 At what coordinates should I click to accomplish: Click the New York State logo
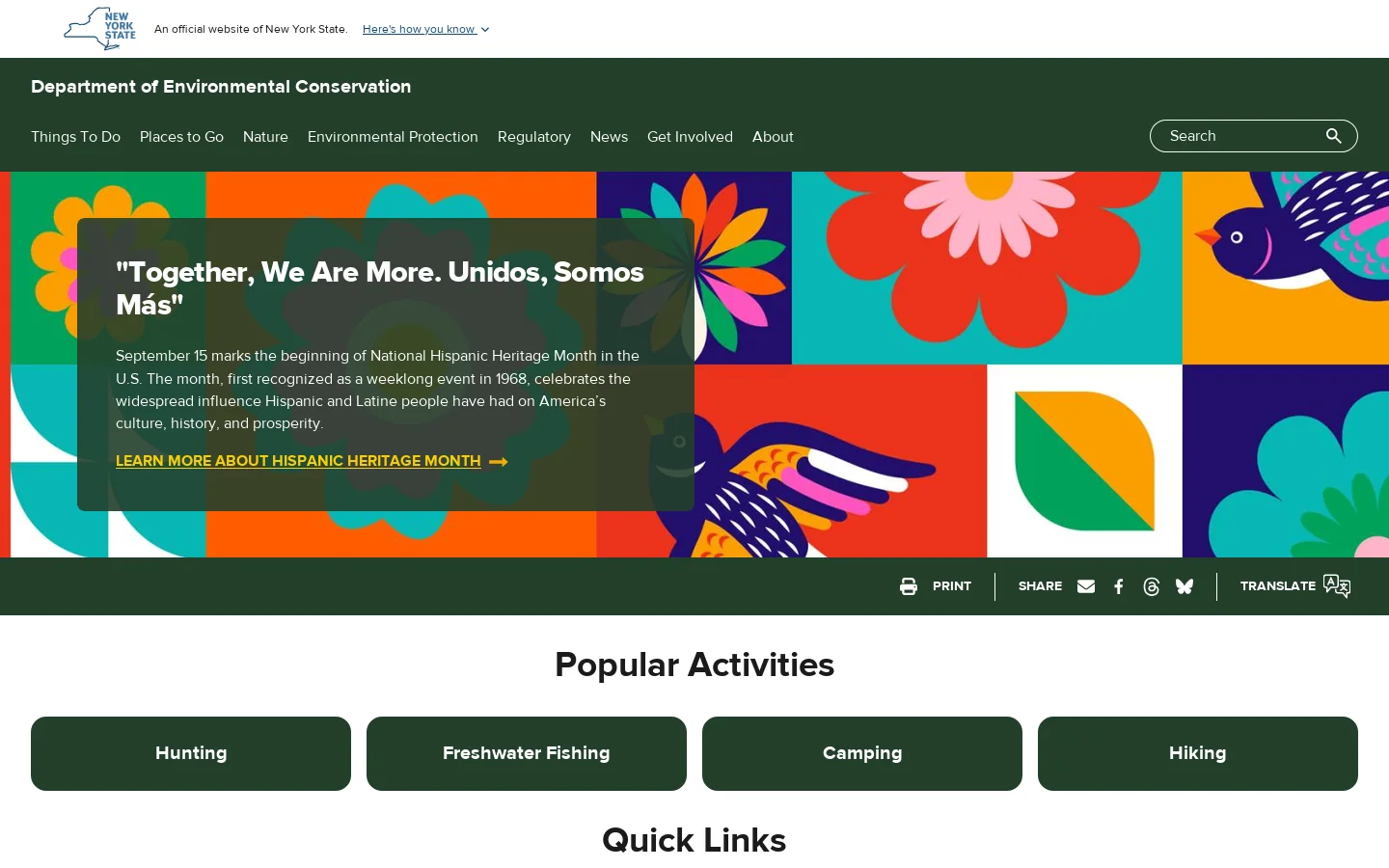pyautogui.click(x=100, y=29)
